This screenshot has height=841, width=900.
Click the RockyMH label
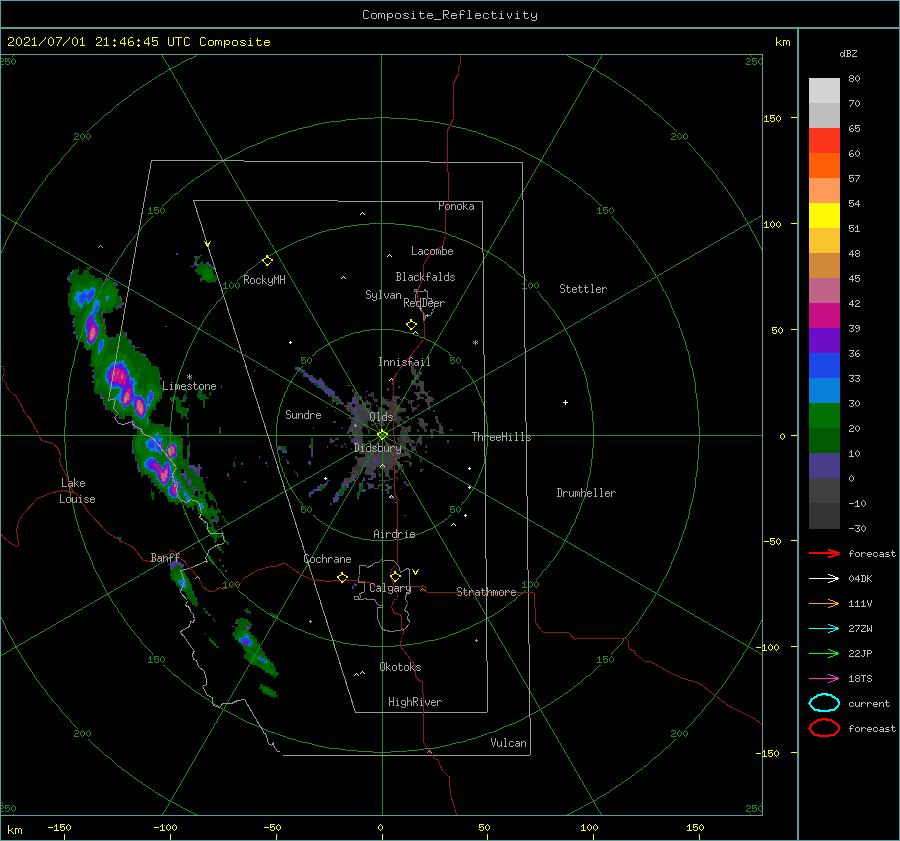[x=264, y=280]
